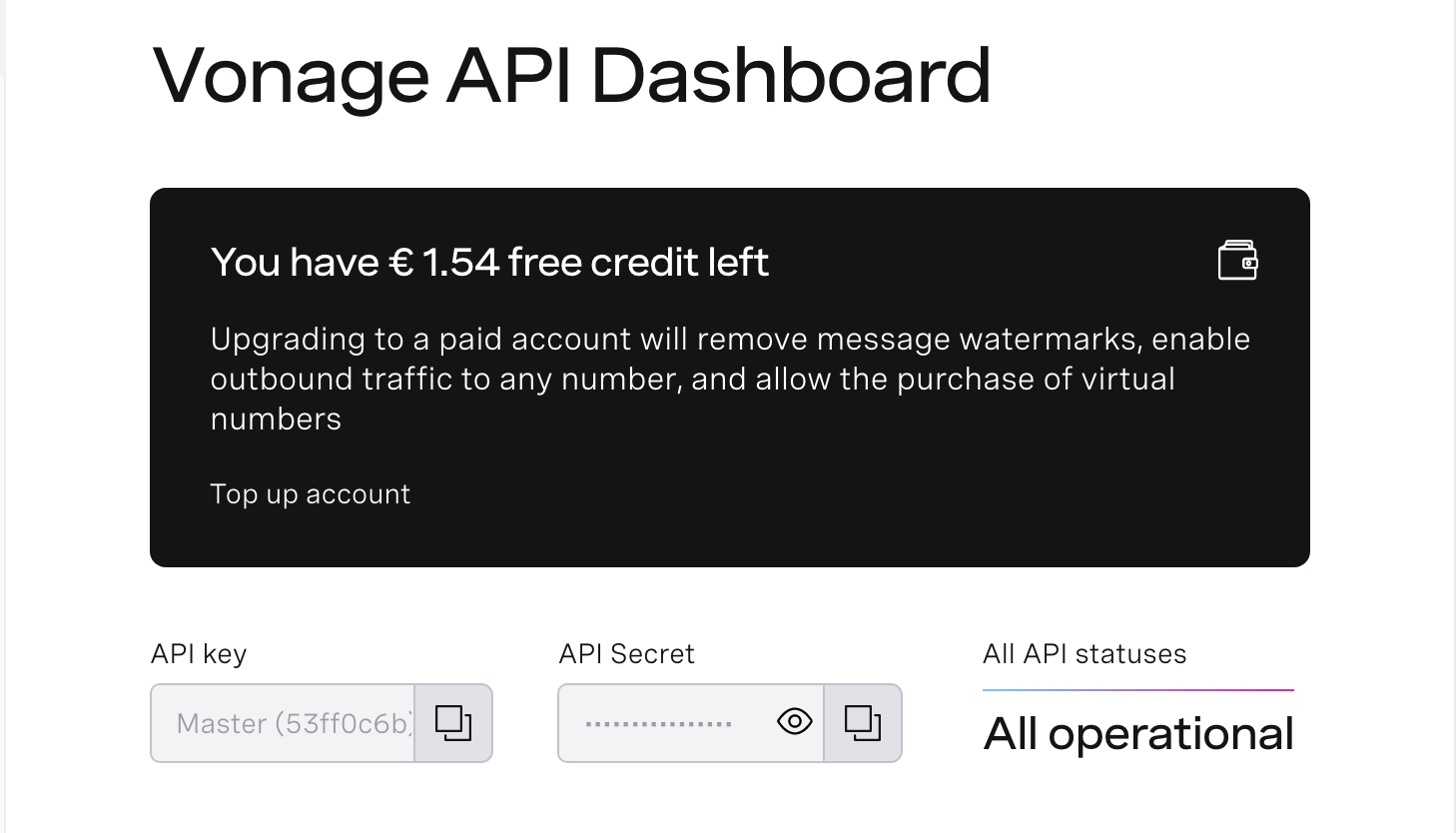Open the Top up account link
The image size is (1456, 833).
[310, 494]
